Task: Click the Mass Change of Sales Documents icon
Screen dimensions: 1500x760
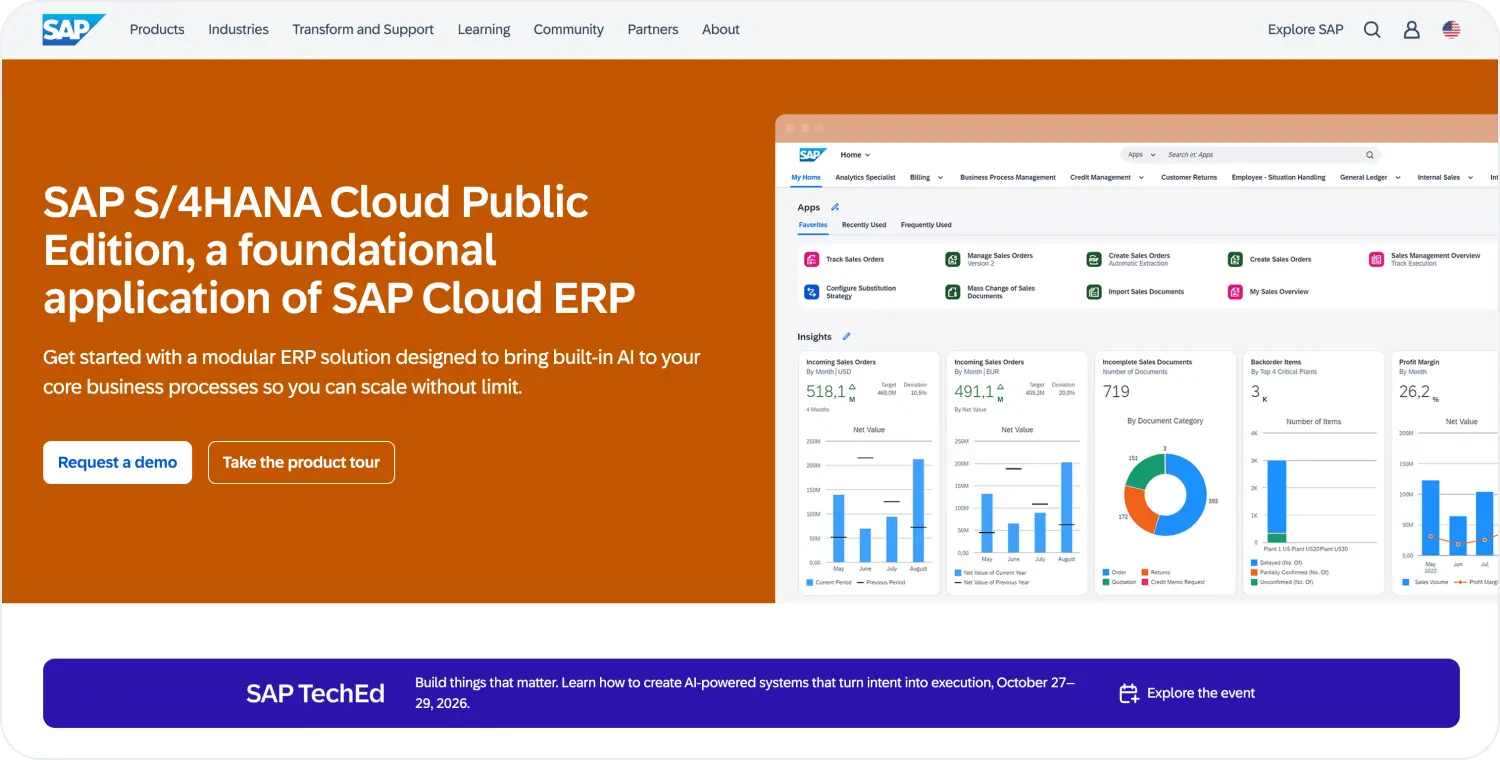Action: pos(953,292)
